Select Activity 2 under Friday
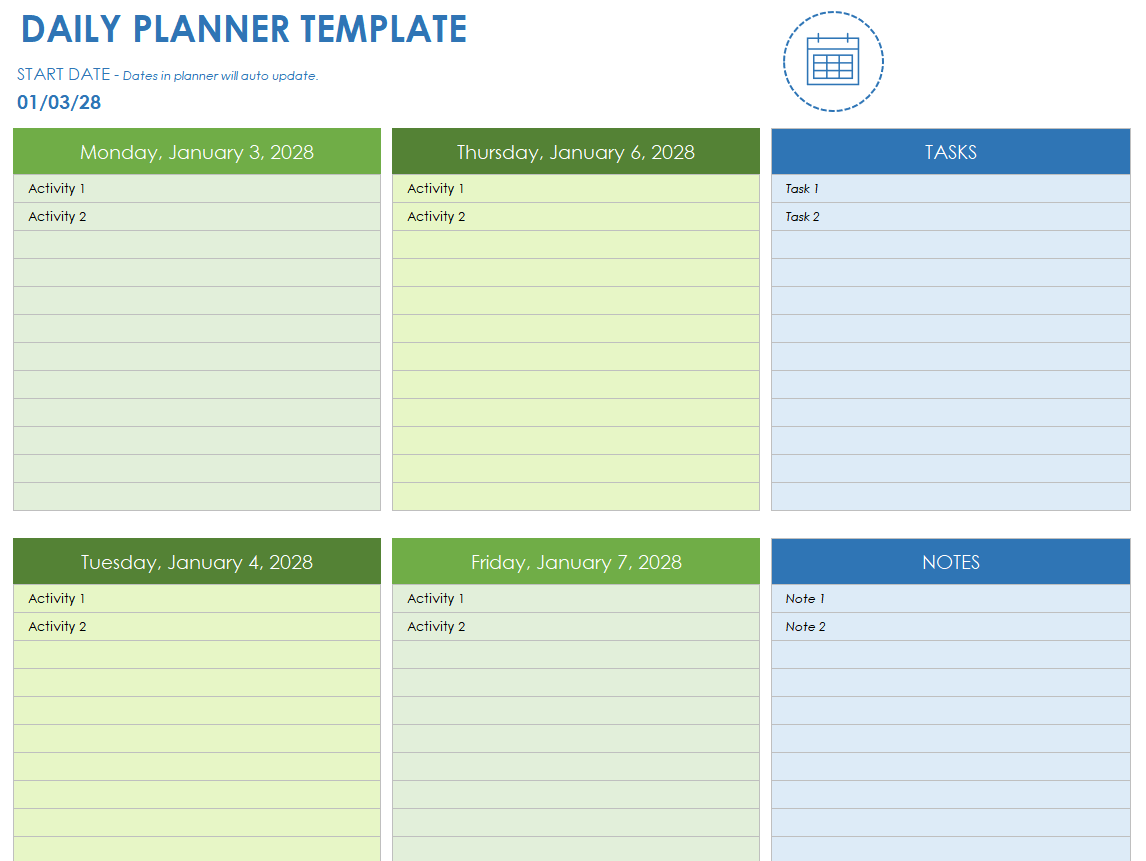1146x861 pixels. pyautogui.click(x=436, y=626)
